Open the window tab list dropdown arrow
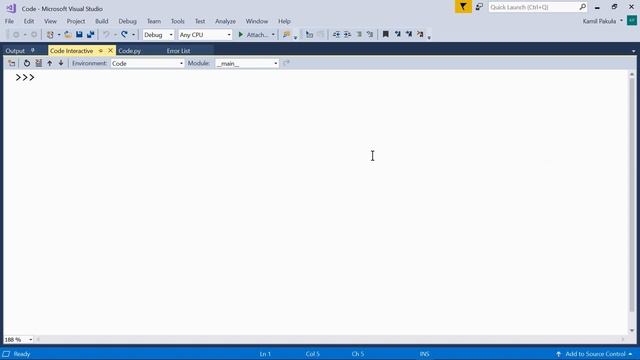 tap(633, 51)
